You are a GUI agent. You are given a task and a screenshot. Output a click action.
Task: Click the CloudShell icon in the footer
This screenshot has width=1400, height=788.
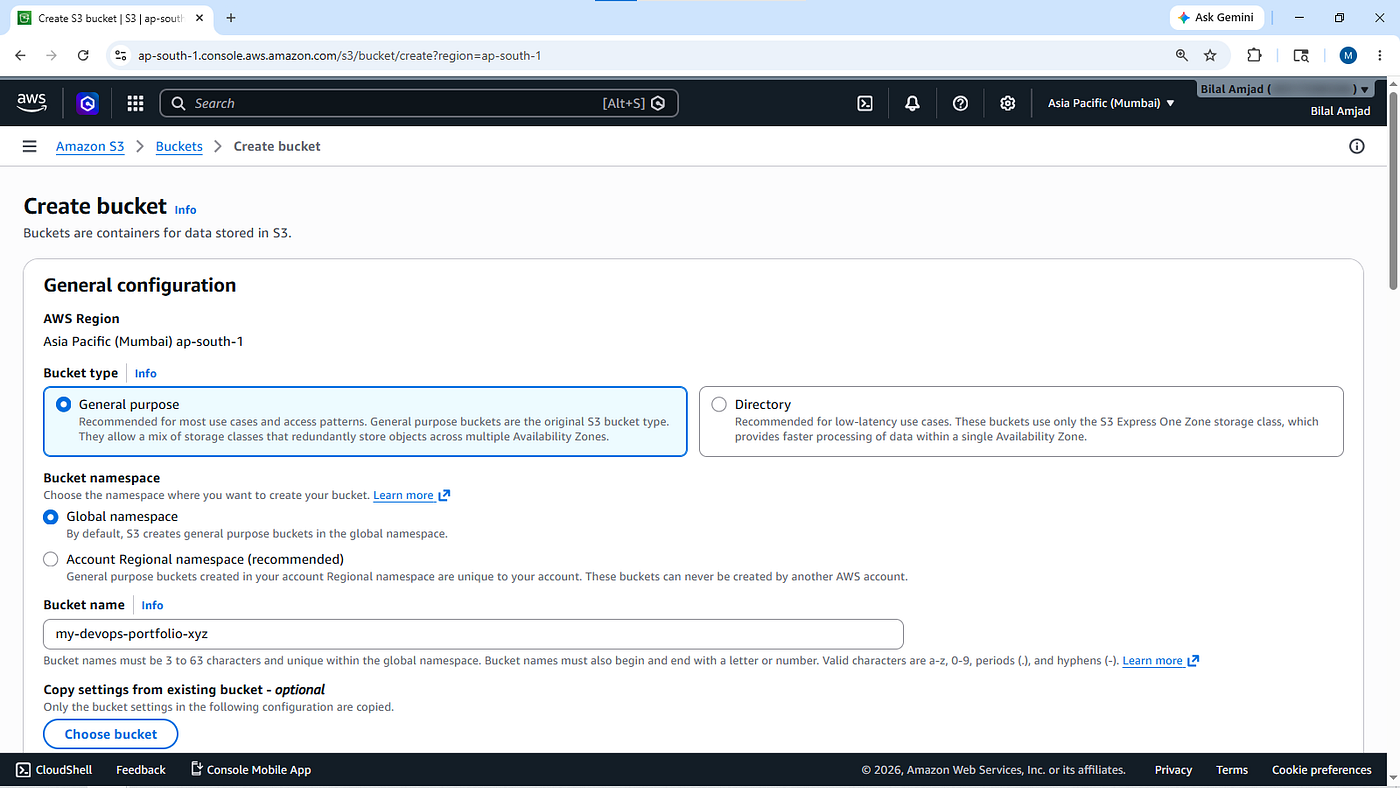coord(23,770)
